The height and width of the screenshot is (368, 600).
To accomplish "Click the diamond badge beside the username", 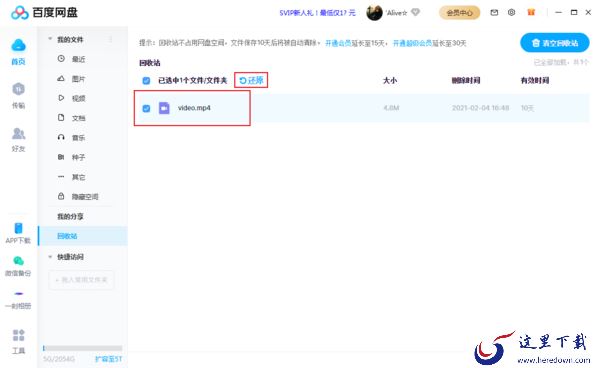I will (416, 13).
